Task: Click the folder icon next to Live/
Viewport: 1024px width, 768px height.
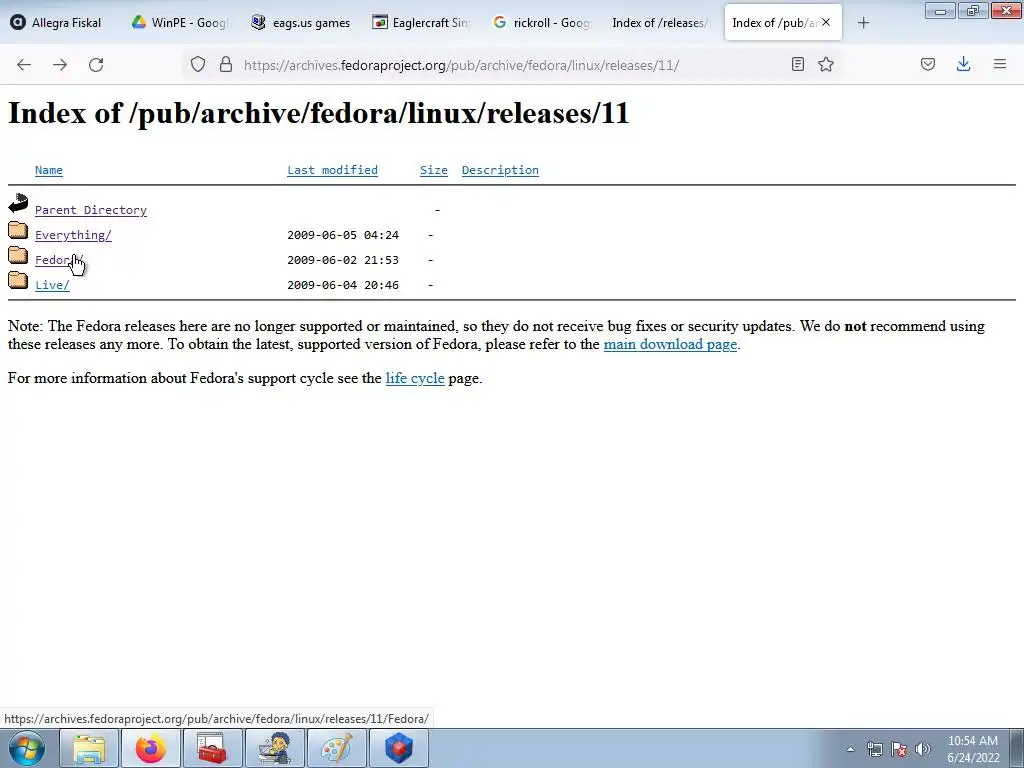Action: pos(18,280)
